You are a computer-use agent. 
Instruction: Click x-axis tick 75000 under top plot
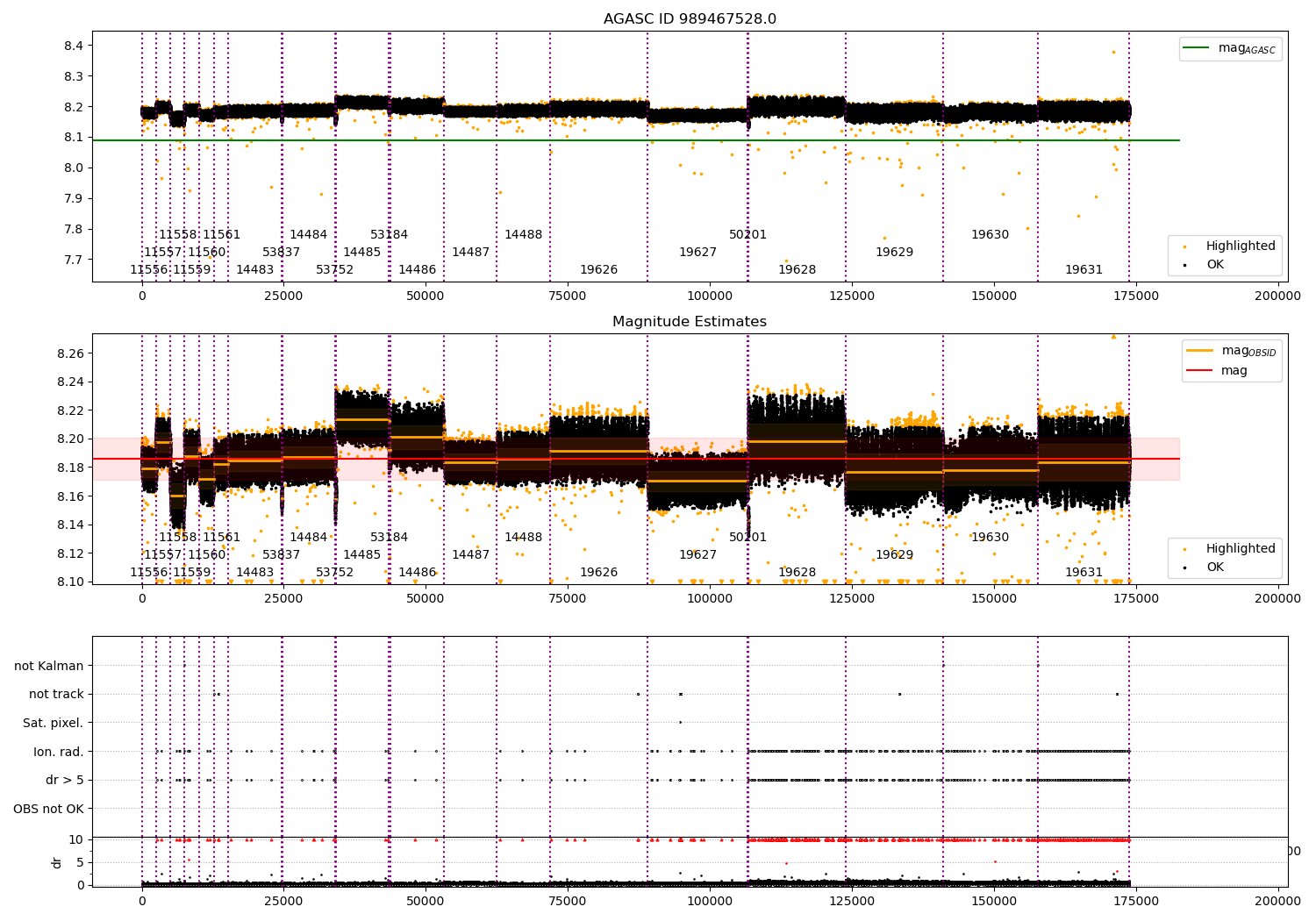tap(568, 296)
